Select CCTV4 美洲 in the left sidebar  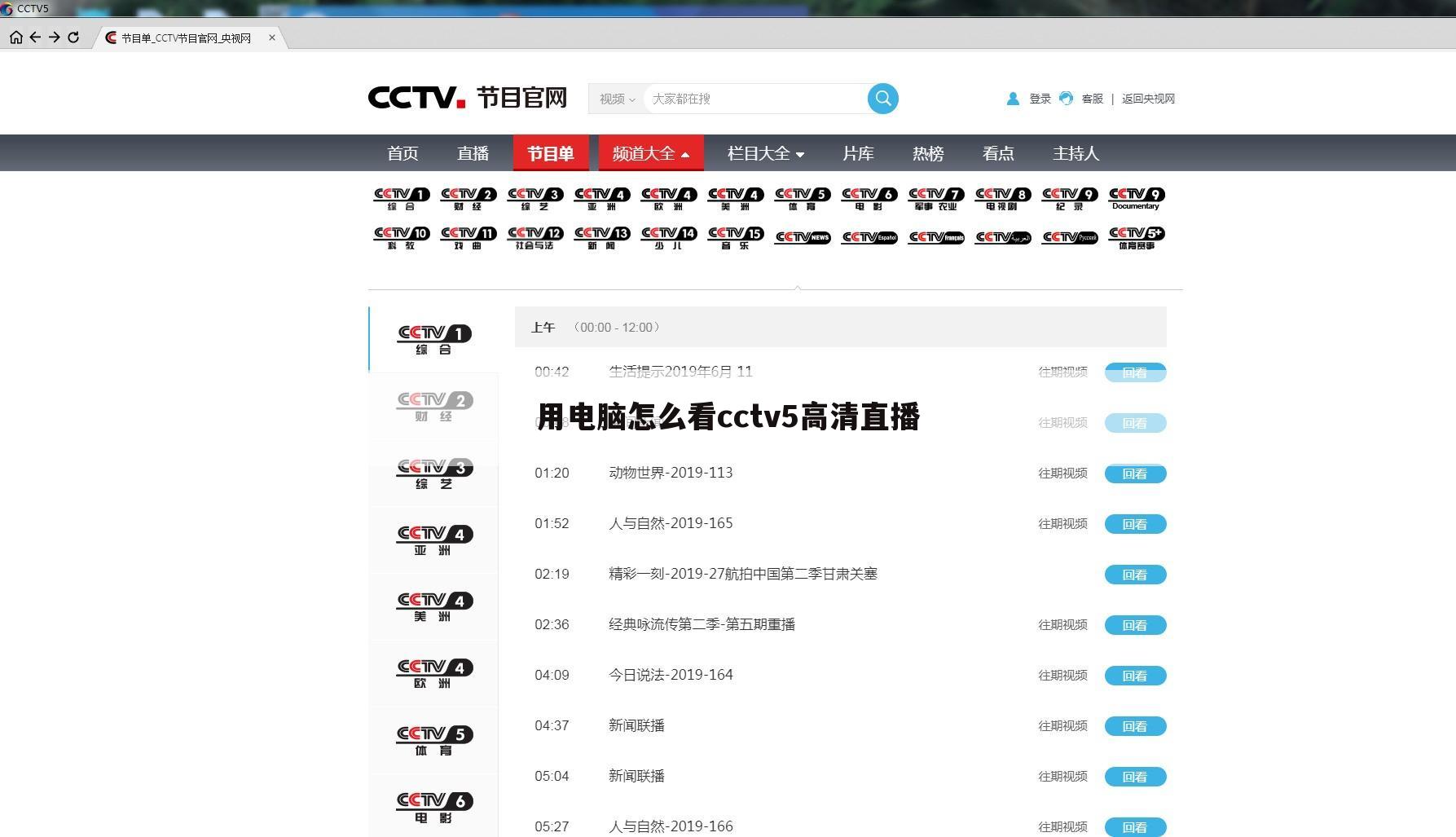pyautogui.click(x=433, y=606)
